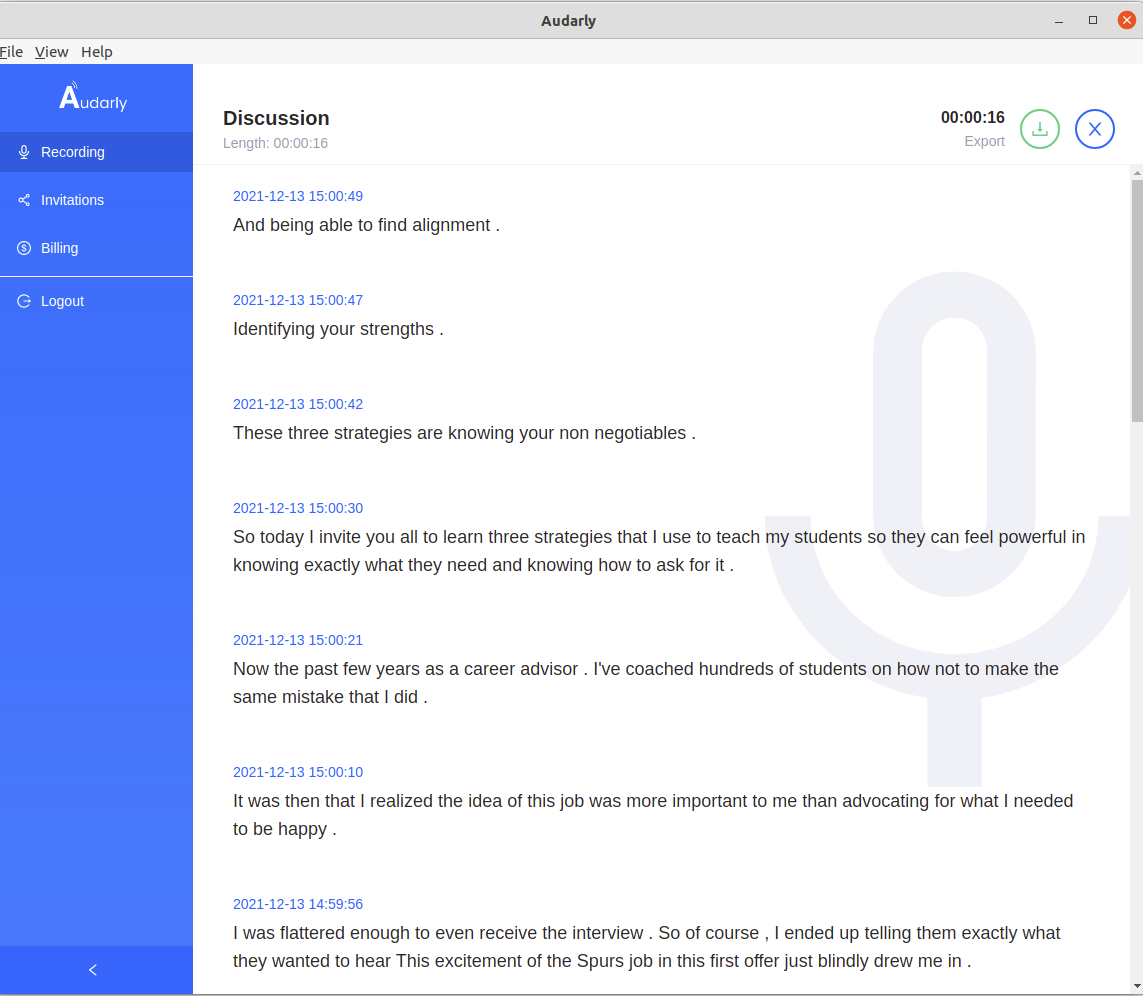This screenshot has width=1143, height=996.
Task: Maximize the Audarly window
Action: coord(1093,20)
